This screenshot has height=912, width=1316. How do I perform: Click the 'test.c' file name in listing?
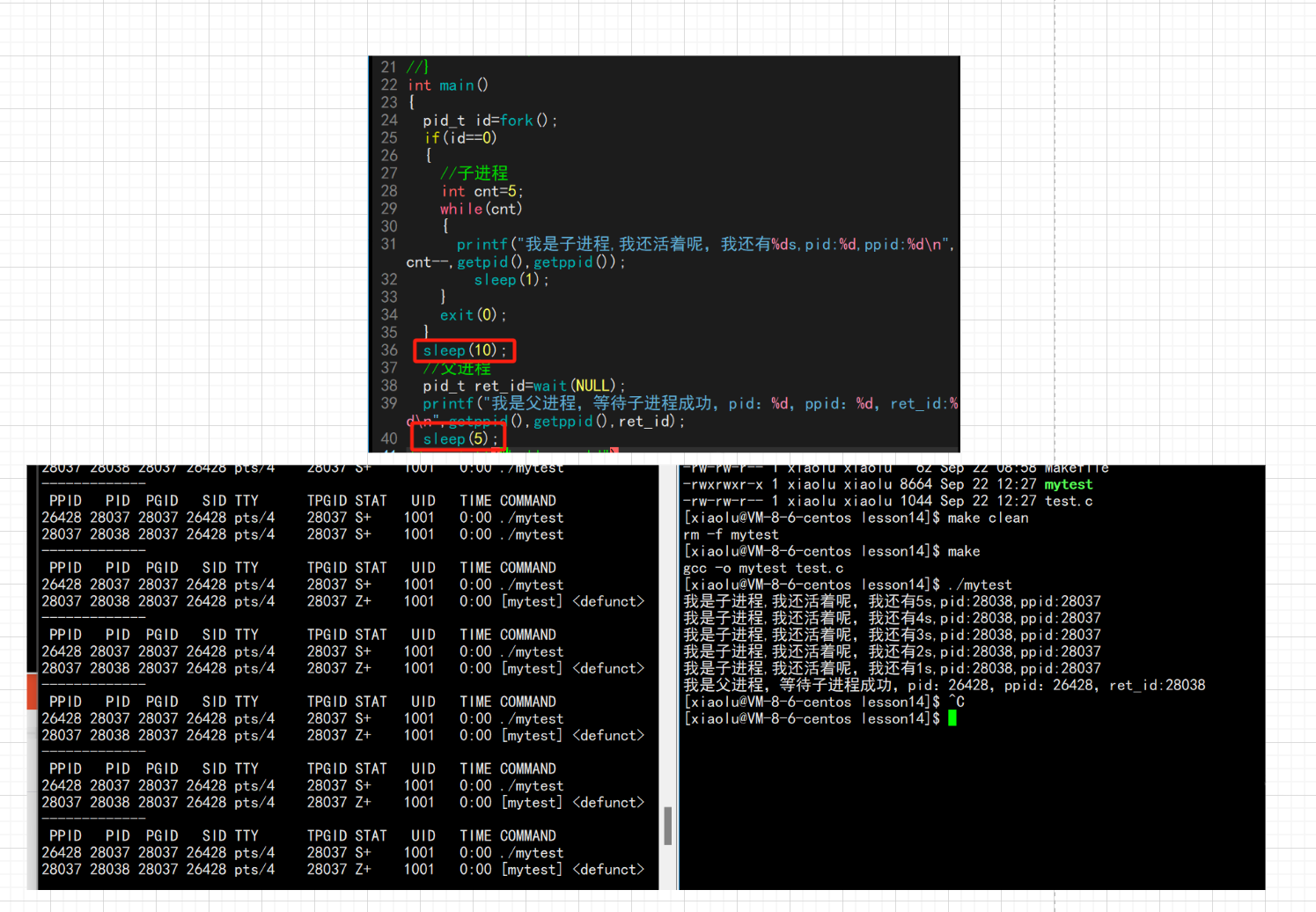click(1069, 501)
